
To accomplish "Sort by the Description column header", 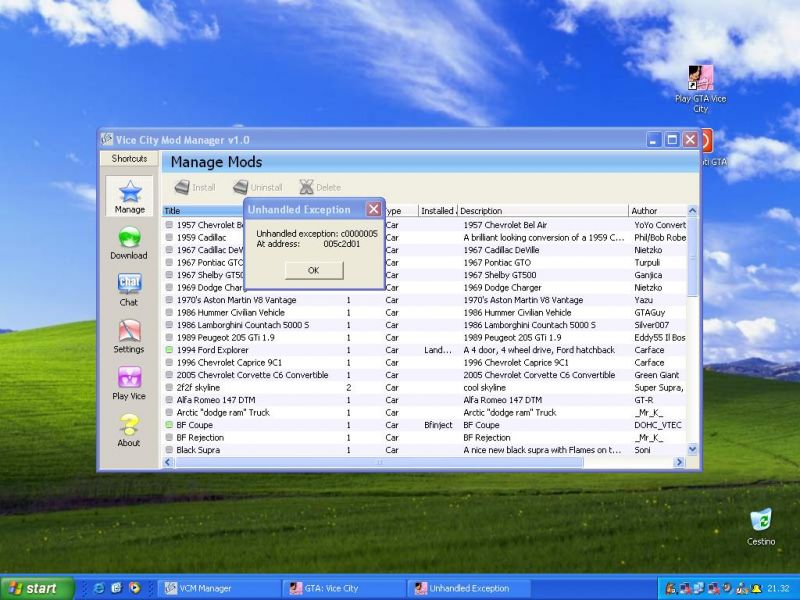I will click(543, 211).
